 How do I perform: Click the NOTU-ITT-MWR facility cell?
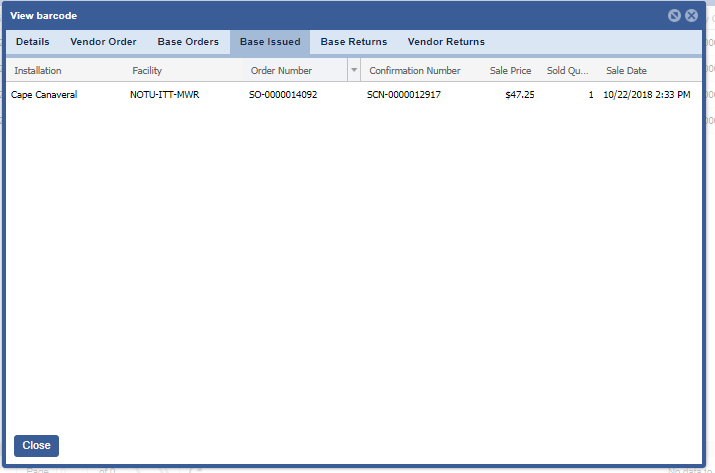[x=167, y=95]
